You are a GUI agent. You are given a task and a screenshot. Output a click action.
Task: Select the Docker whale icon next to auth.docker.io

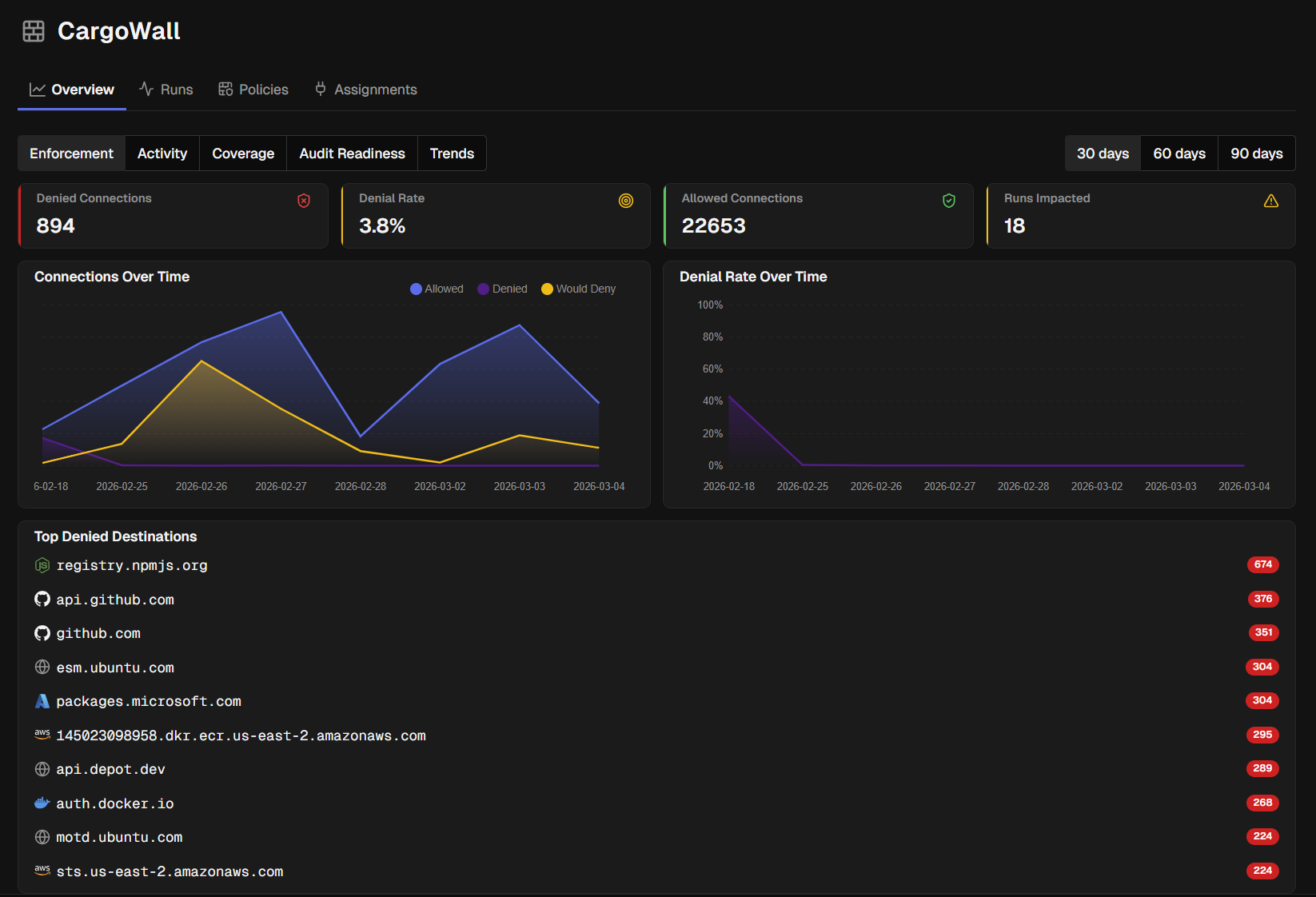(42, 803)
